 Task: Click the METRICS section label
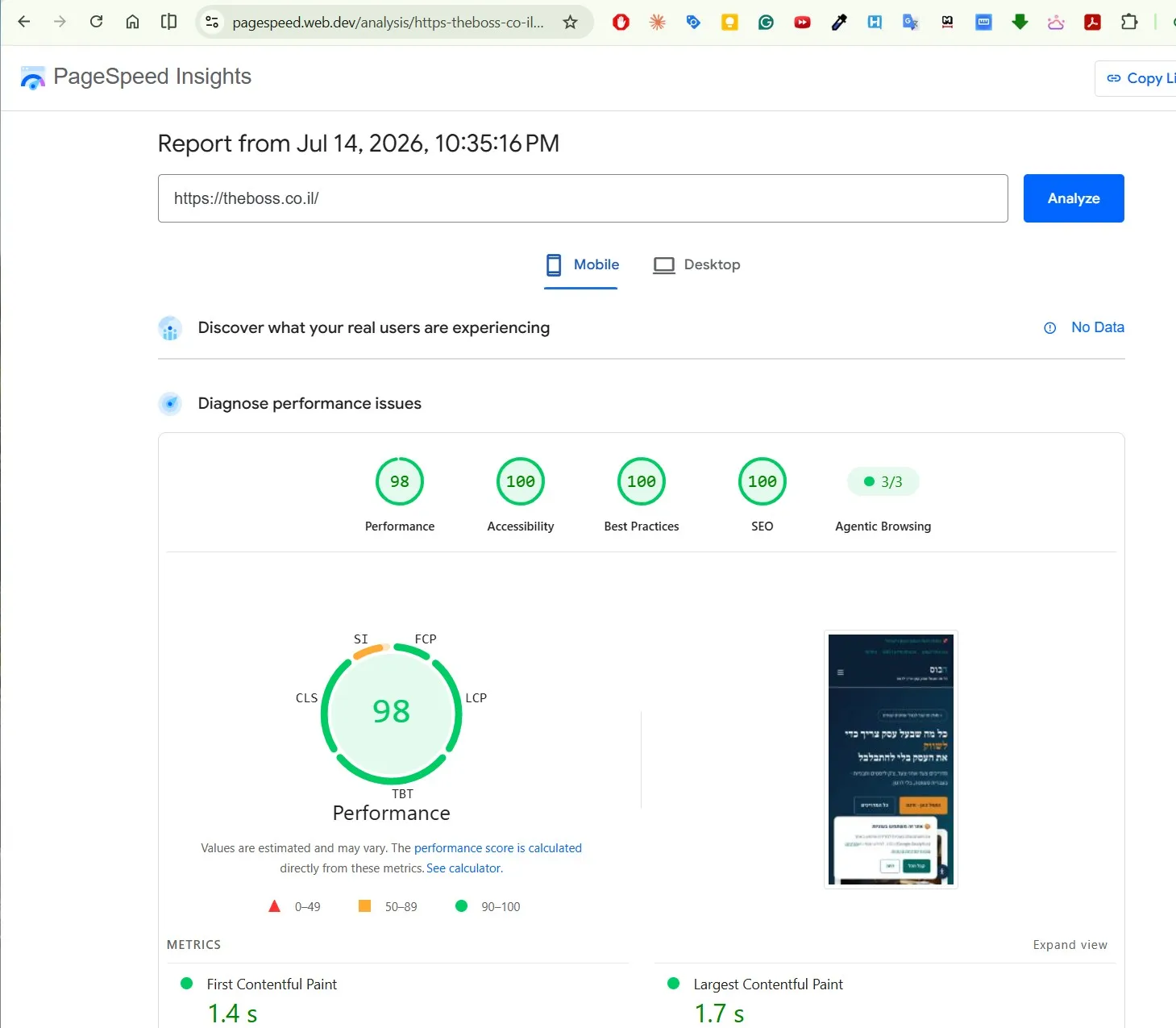[193, 945]
